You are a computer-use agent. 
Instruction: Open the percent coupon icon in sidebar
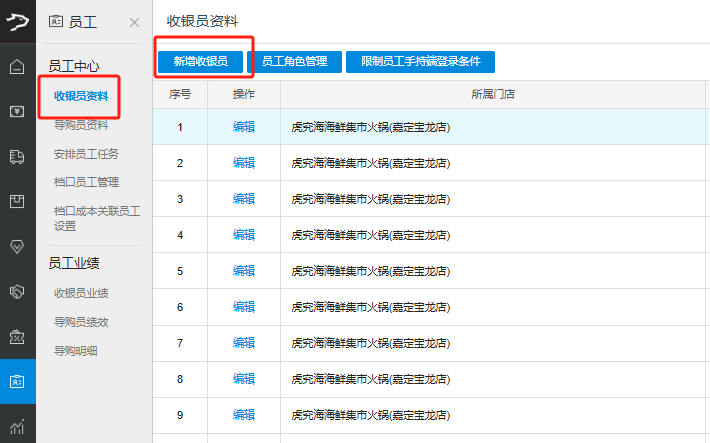[x=17, y=337]
